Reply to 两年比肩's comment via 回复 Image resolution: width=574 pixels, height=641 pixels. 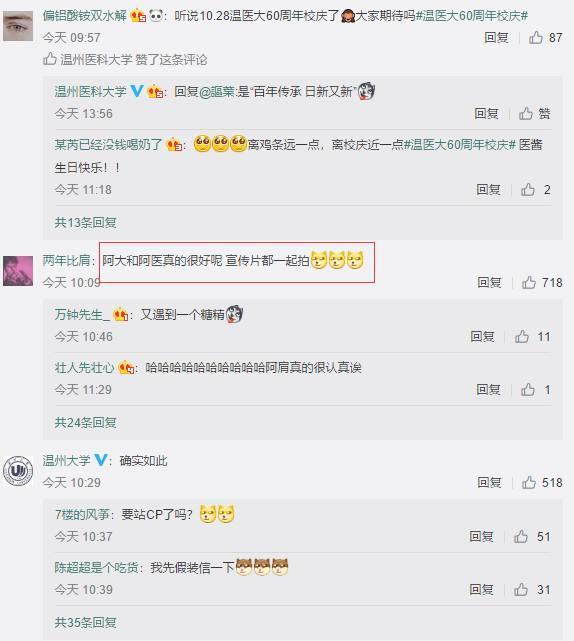(x=489, y=282)
